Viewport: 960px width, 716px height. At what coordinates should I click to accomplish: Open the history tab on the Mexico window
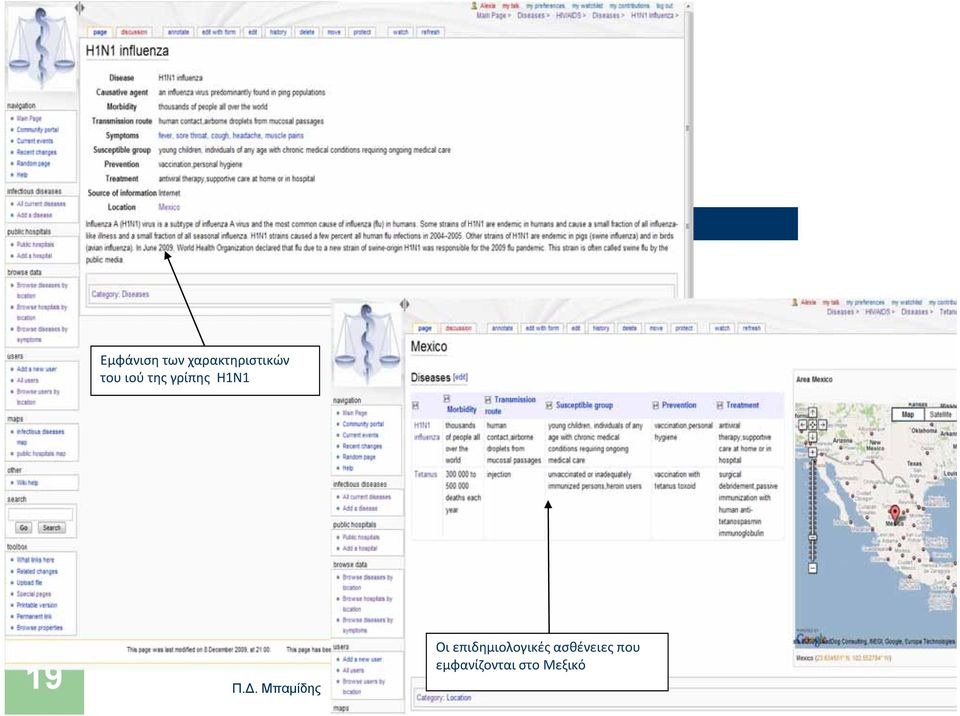pyautogui.click(x=601, y=328)
